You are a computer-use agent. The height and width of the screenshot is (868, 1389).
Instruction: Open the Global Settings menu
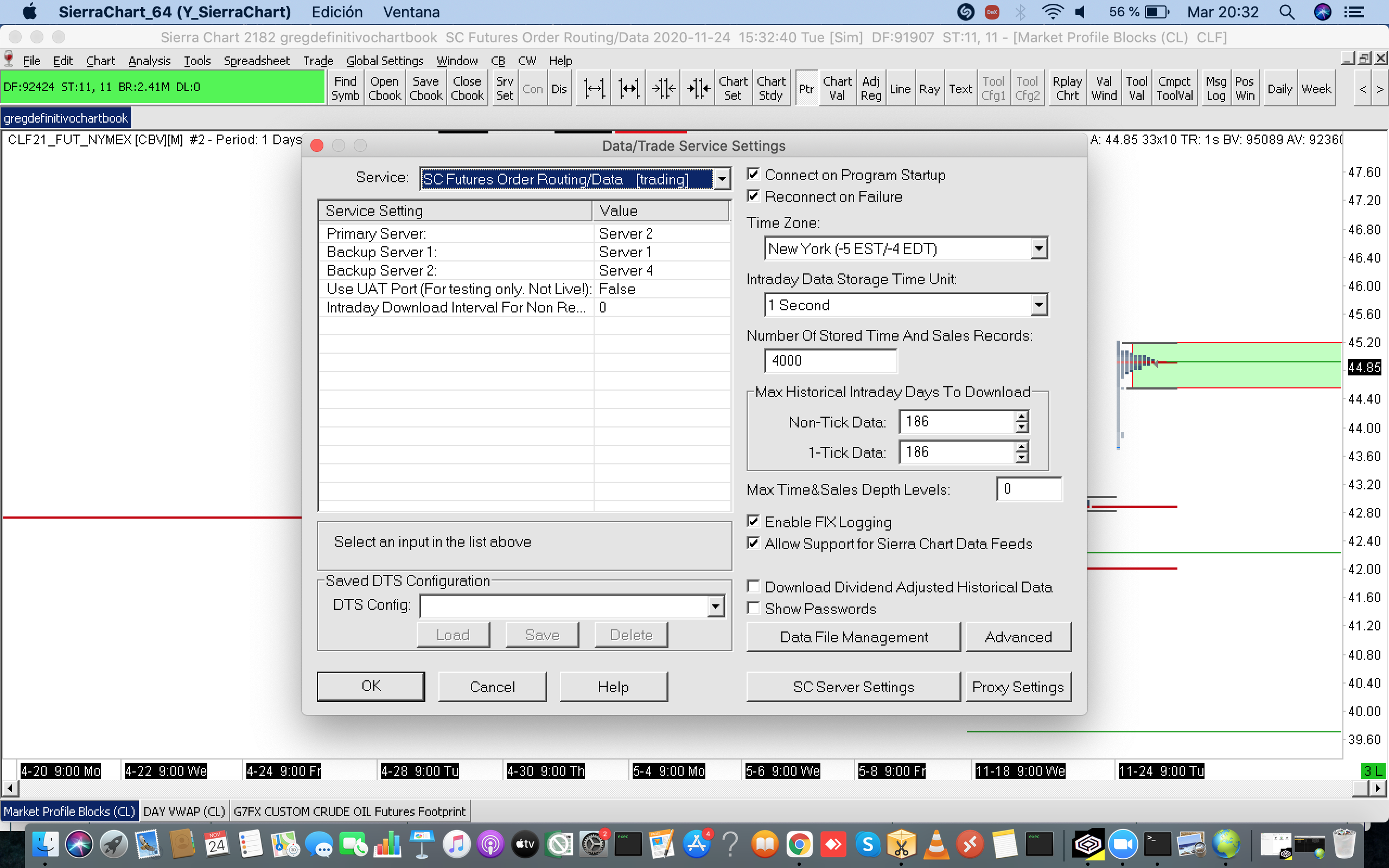click(385, 61)
